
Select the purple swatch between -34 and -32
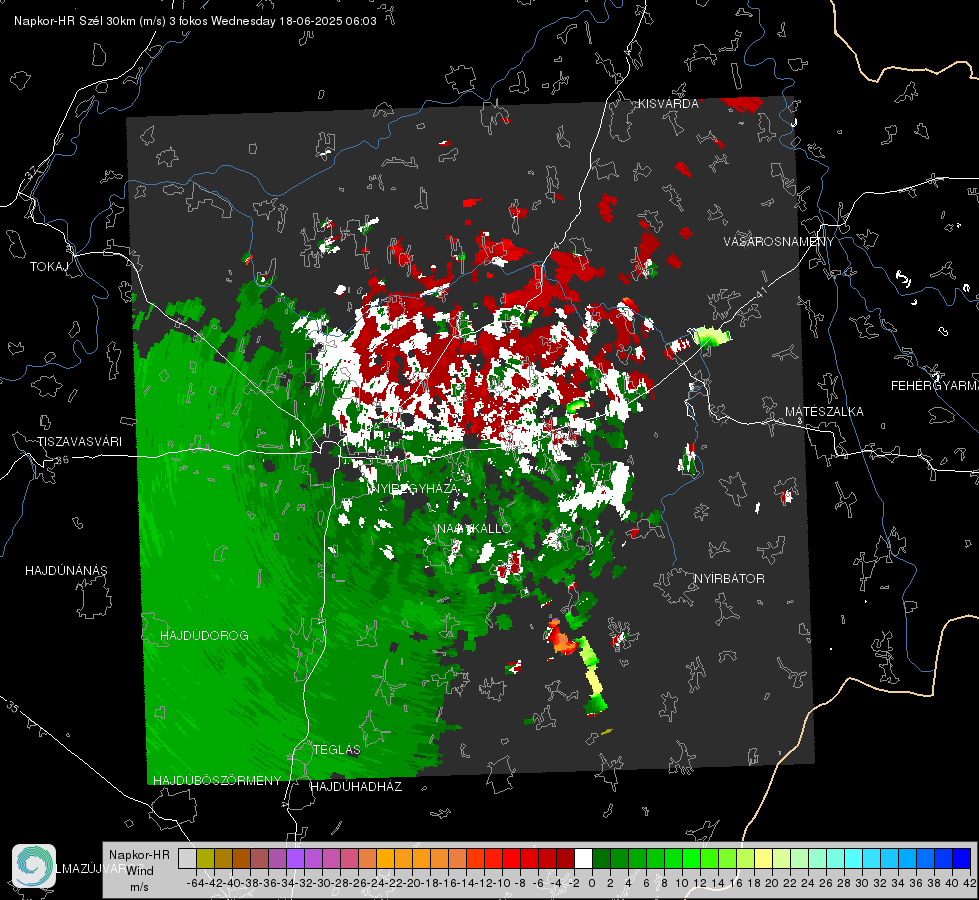[x=295, y=858]
